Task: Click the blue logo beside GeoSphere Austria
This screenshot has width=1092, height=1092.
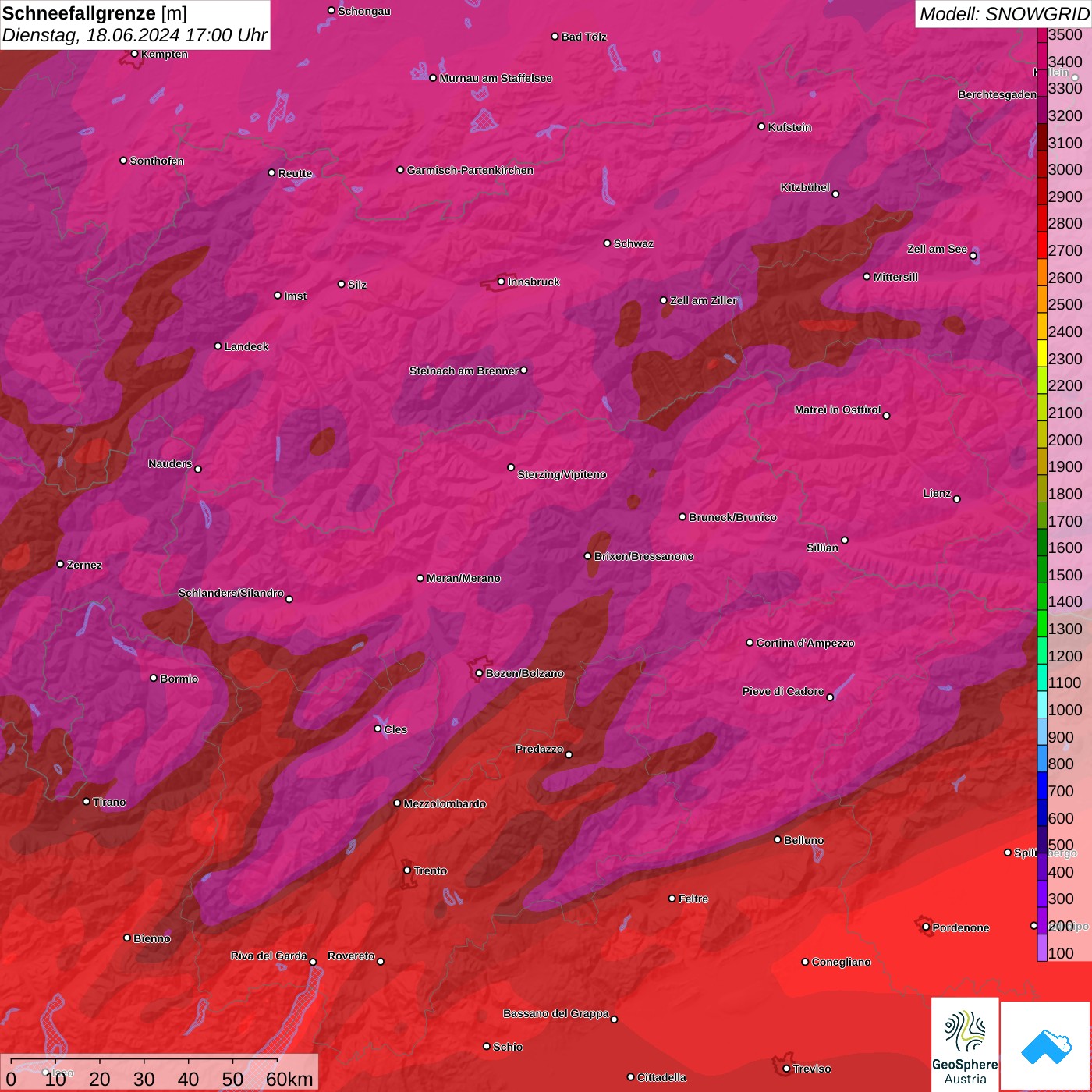Action: [1046, 1046]
